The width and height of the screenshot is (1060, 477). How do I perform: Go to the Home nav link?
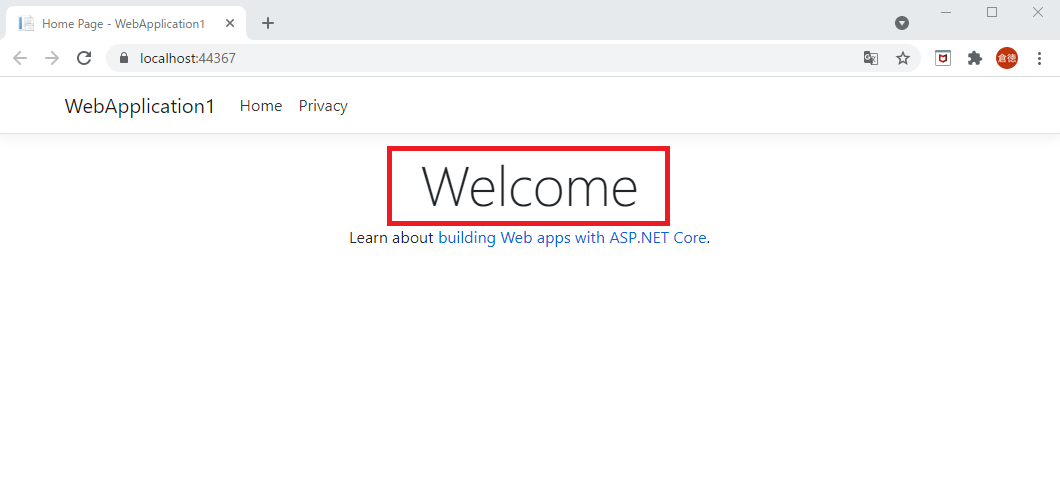[261, 106]
